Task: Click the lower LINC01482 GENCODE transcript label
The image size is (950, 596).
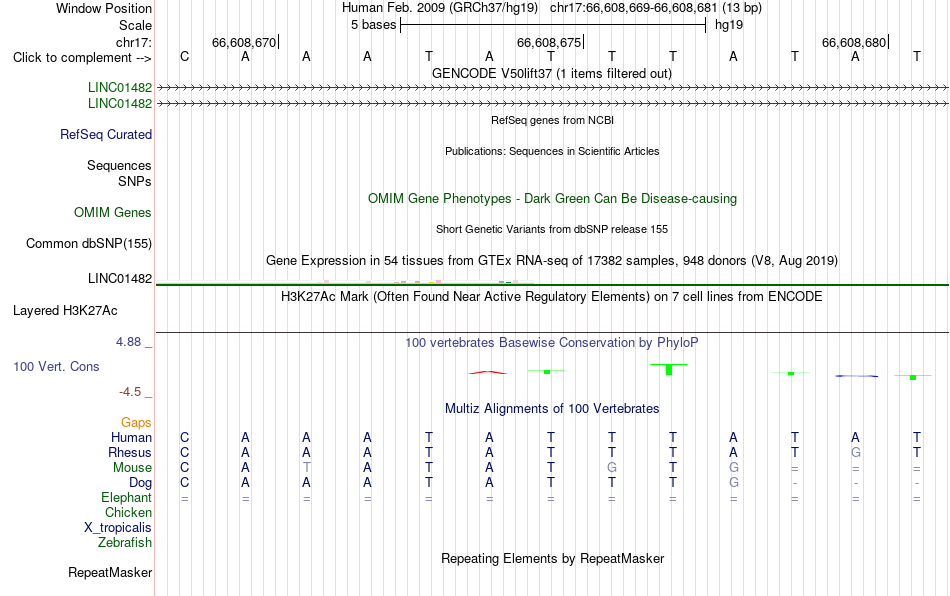Action: 120,103
